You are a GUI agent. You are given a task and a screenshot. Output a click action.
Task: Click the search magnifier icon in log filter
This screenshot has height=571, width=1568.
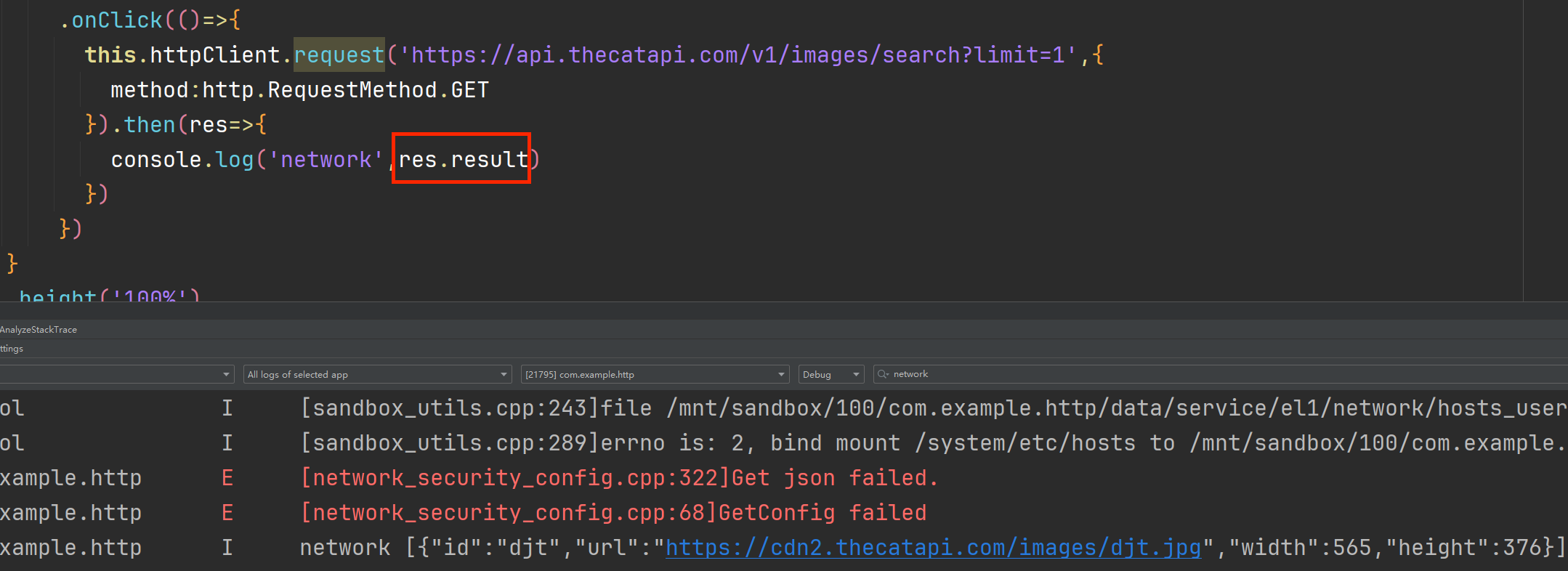(x=883, y=374)
